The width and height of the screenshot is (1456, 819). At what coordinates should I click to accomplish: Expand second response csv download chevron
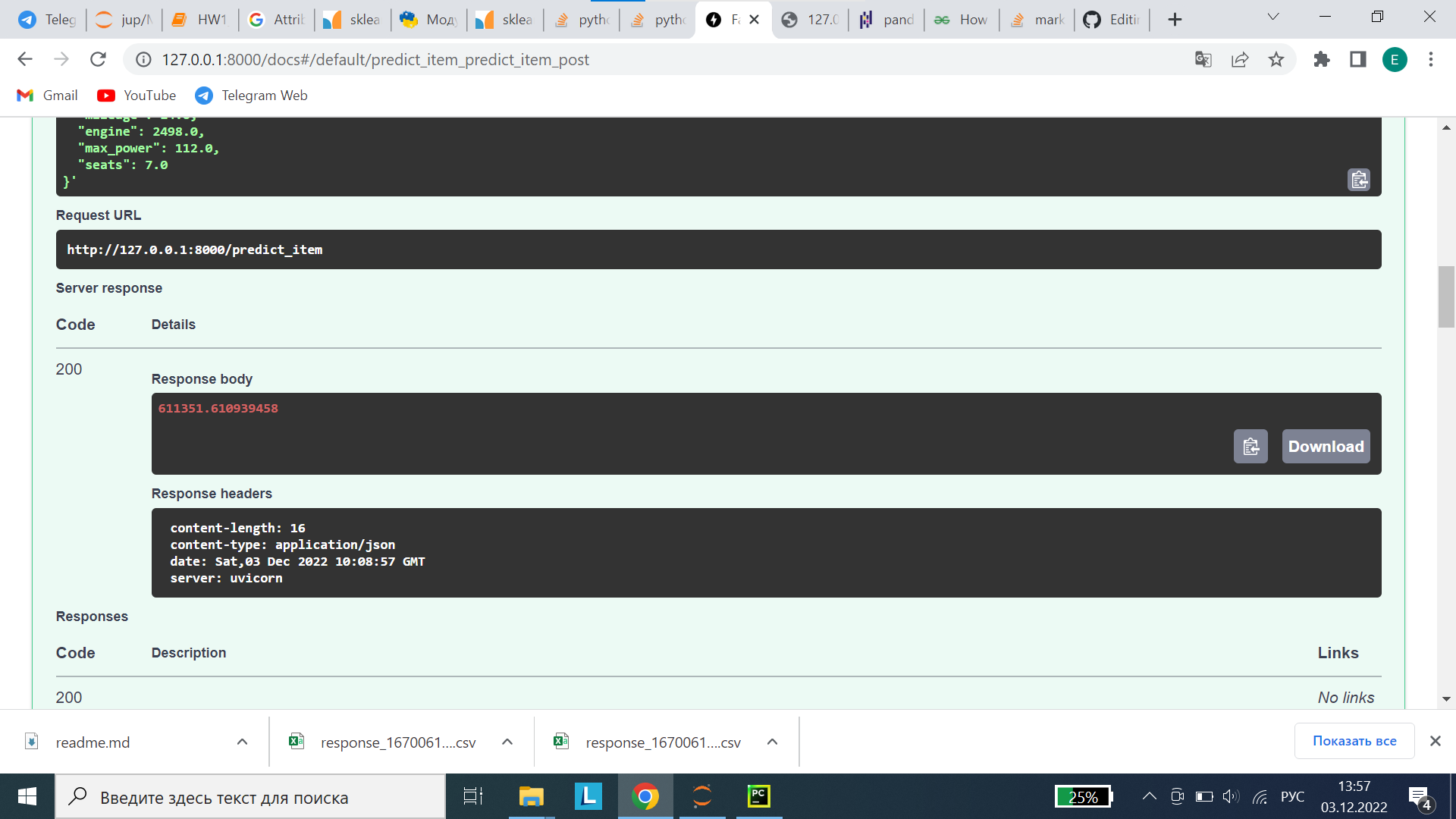(x=772, y=742)
